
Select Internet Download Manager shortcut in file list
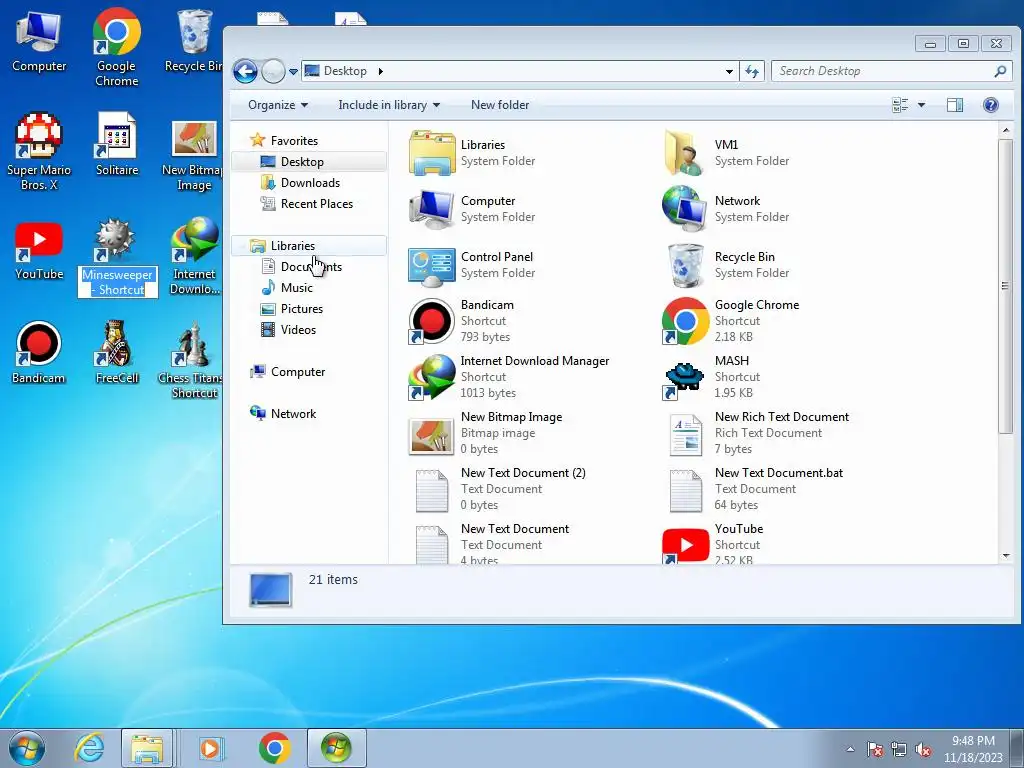click(x=509, y=377)
